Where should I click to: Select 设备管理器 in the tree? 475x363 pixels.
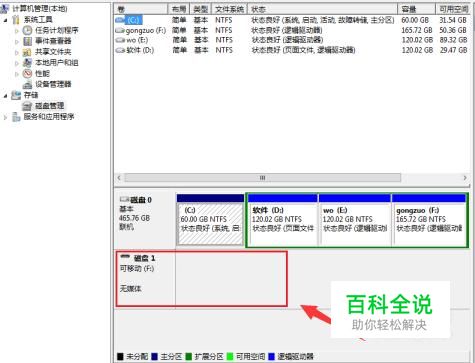pos(53,84)
